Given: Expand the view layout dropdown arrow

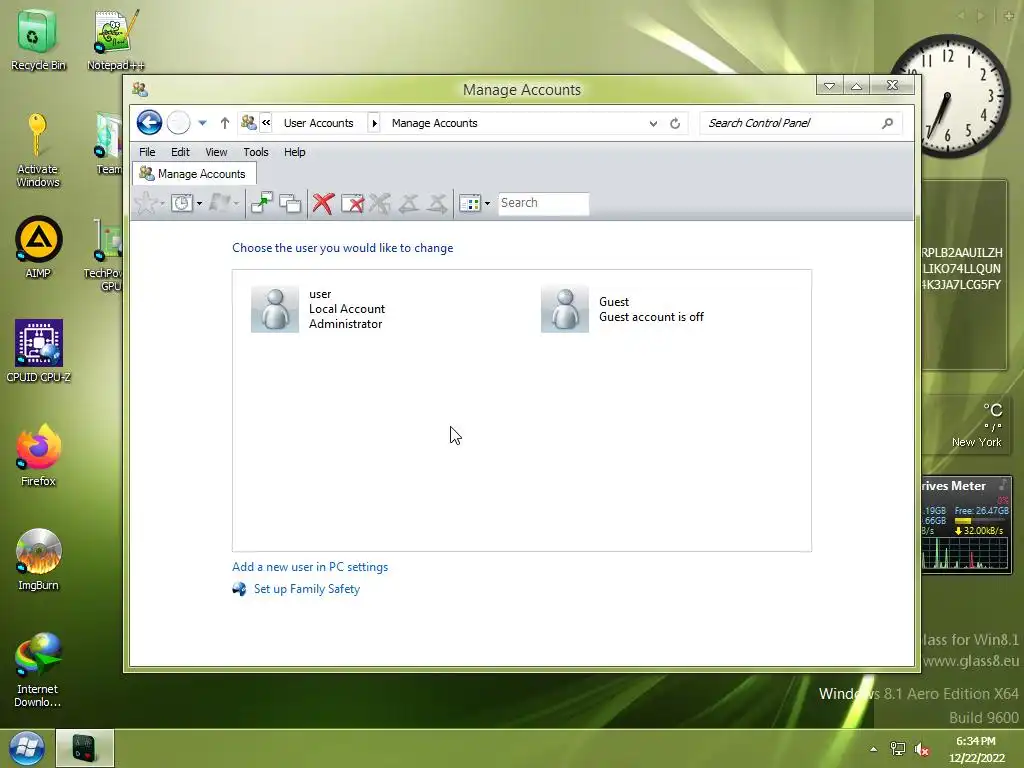Looking at the screenshot, I should tap(487, 203).
